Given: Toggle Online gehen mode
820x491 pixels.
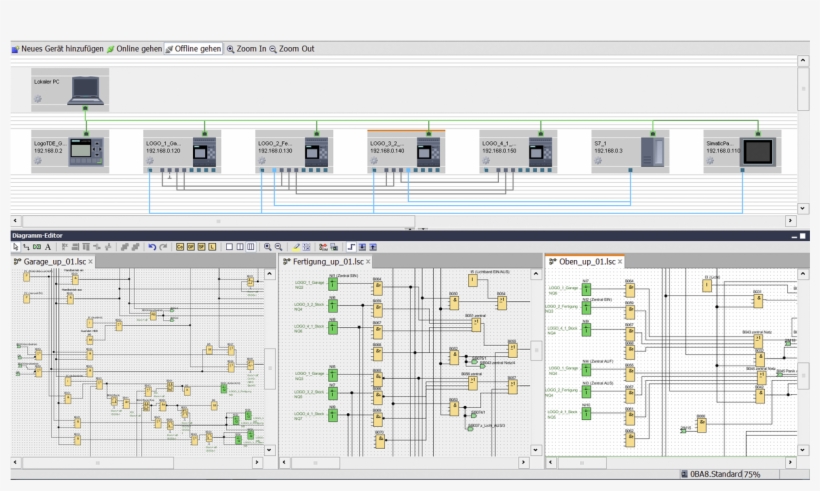Looking at the screenshot, I should 135,48.
